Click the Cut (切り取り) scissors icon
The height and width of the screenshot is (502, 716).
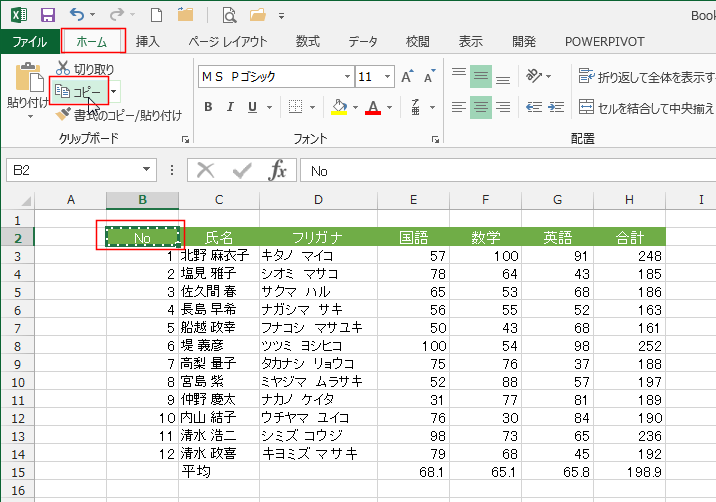tap(63, 69)
